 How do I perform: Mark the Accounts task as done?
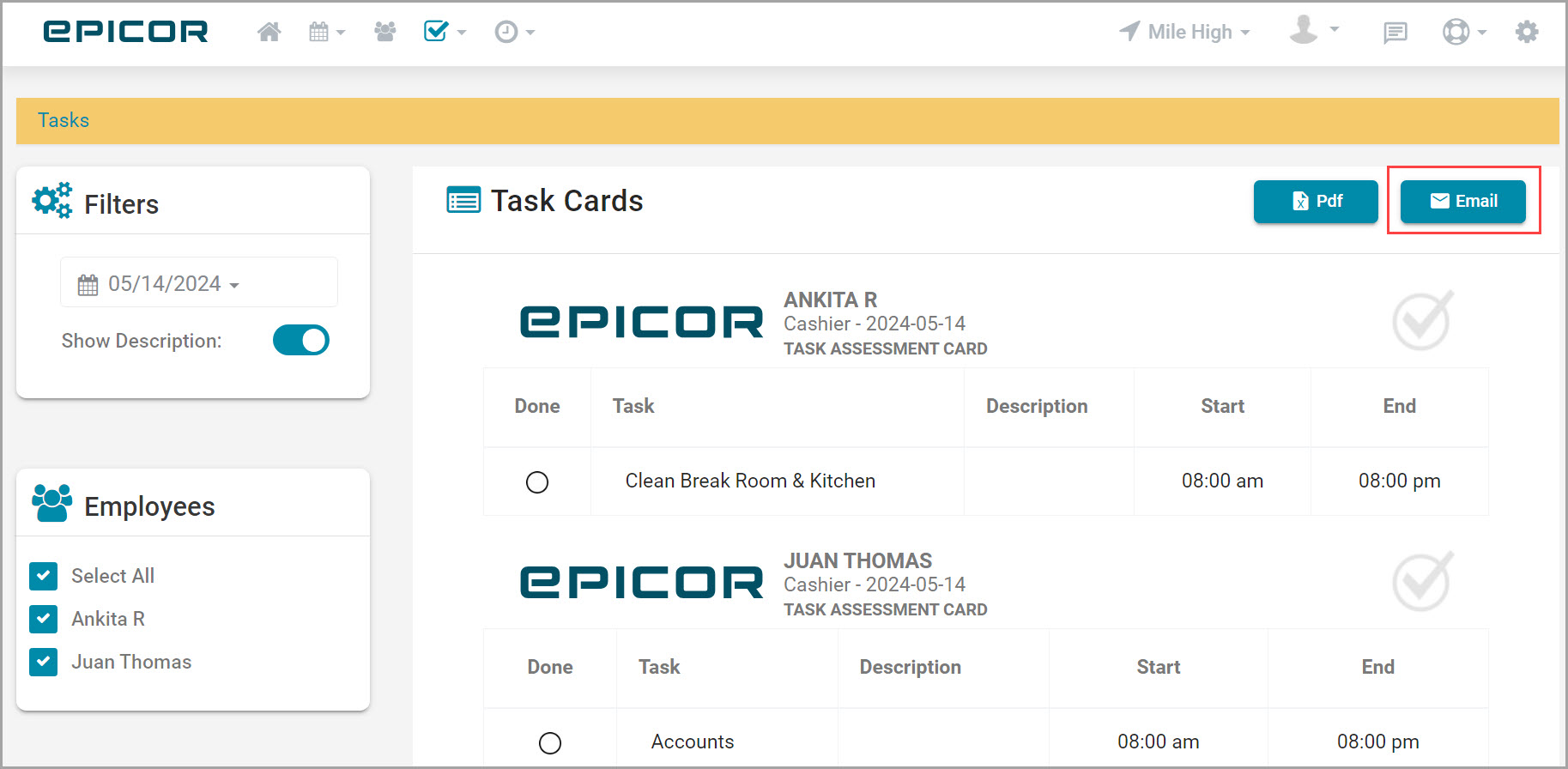coord(550,742)
